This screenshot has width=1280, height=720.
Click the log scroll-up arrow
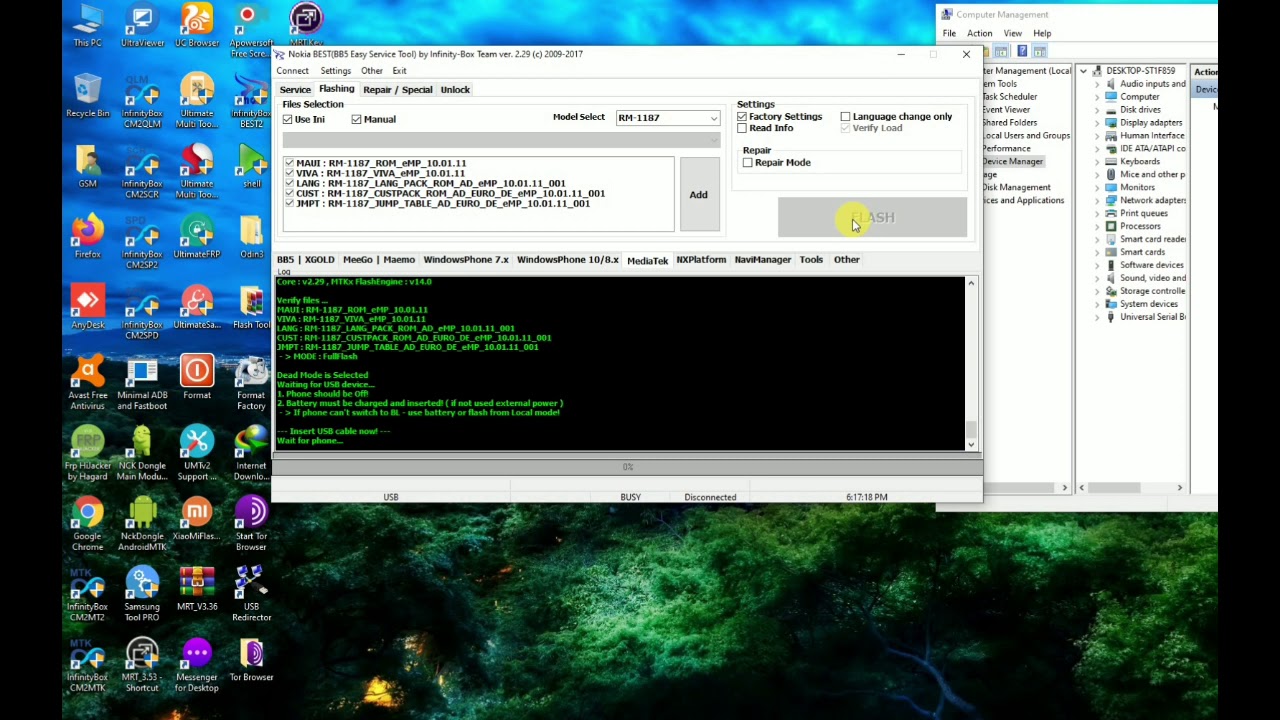(x=971, y=285)
